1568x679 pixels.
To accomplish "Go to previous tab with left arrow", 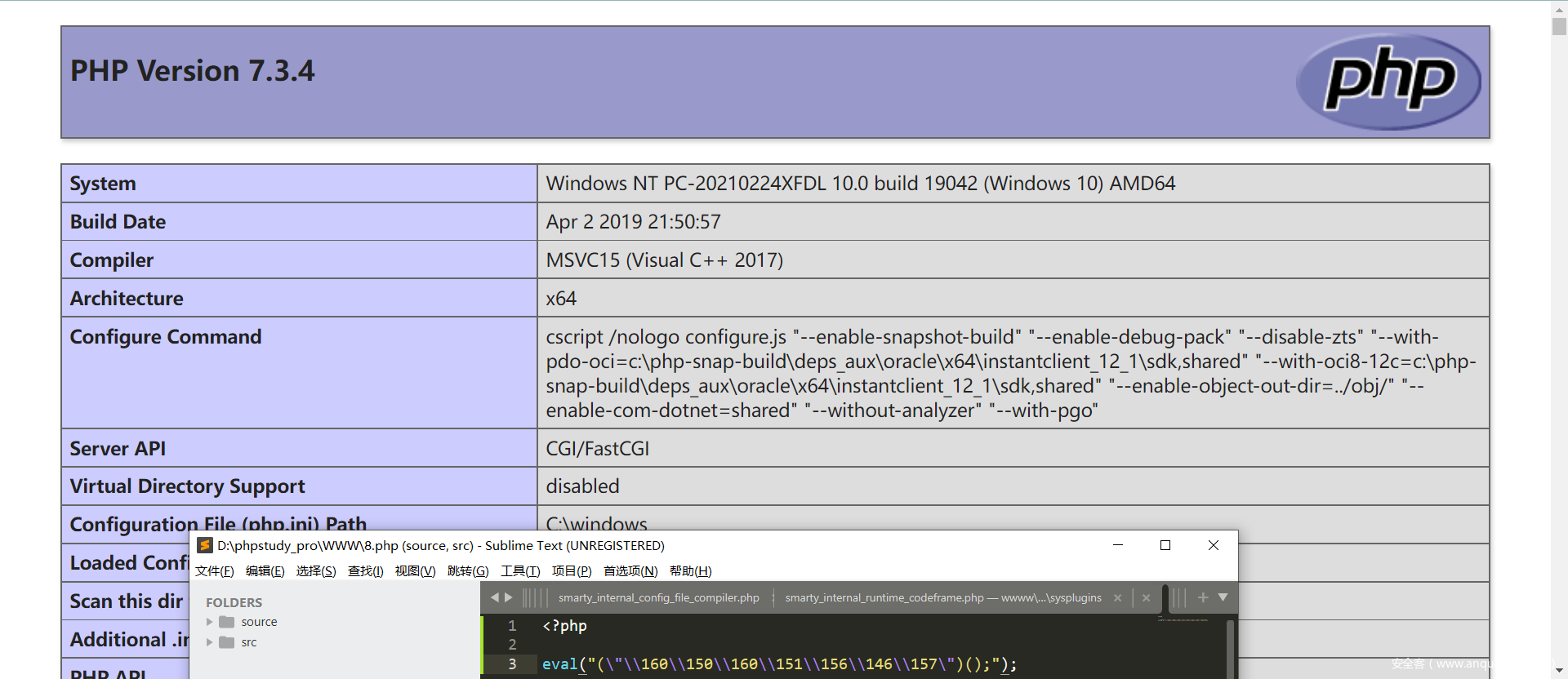I will coord(494,597).
